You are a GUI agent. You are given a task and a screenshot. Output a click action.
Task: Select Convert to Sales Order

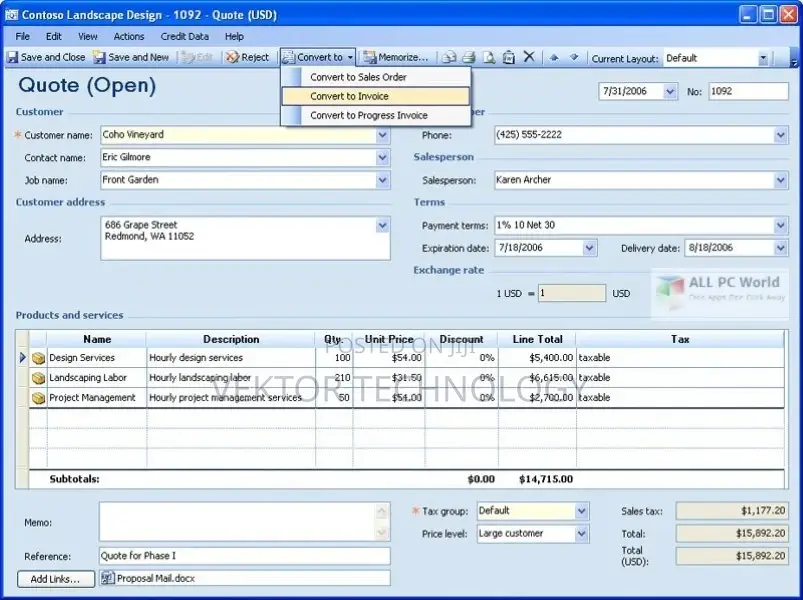(x=376, y=77)
